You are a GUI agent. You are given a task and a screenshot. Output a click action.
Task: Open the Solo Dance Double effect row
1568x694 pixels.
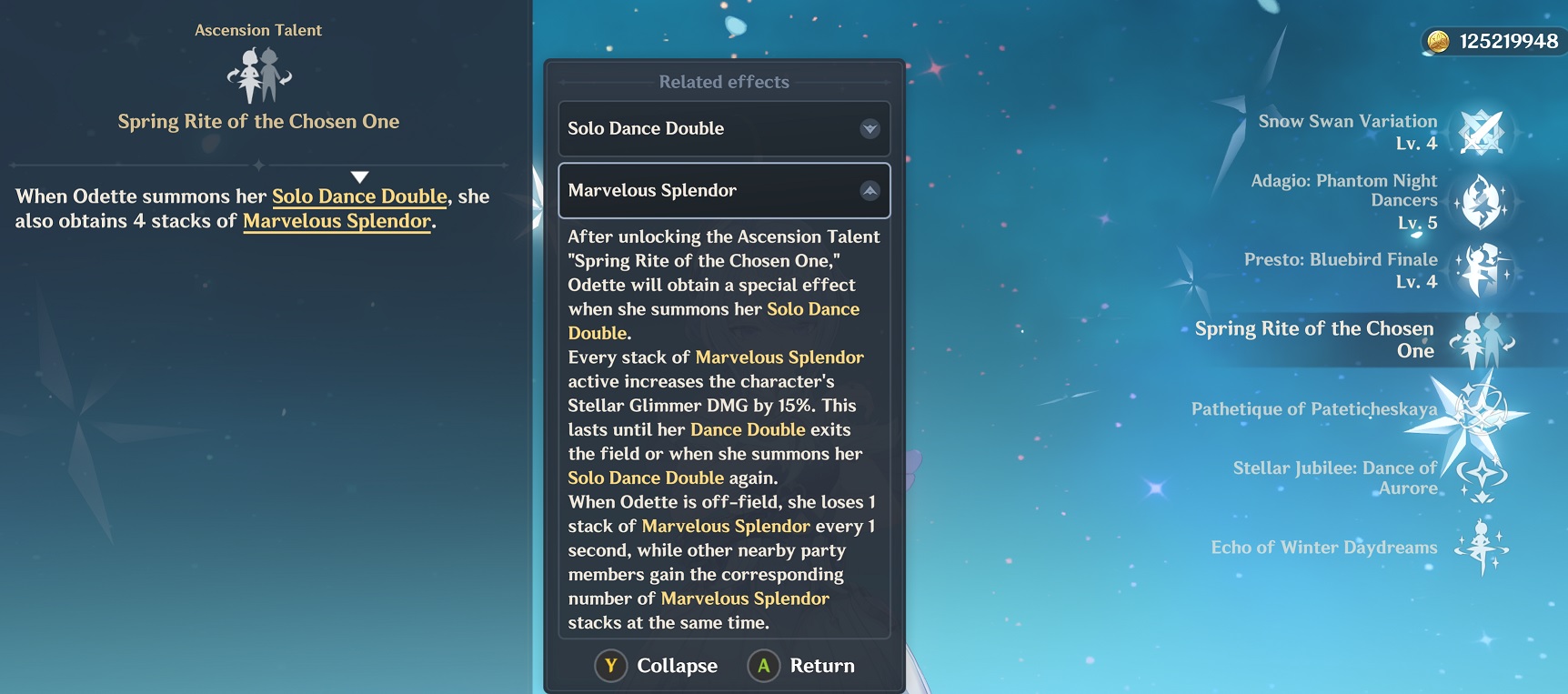click(724, 128)
